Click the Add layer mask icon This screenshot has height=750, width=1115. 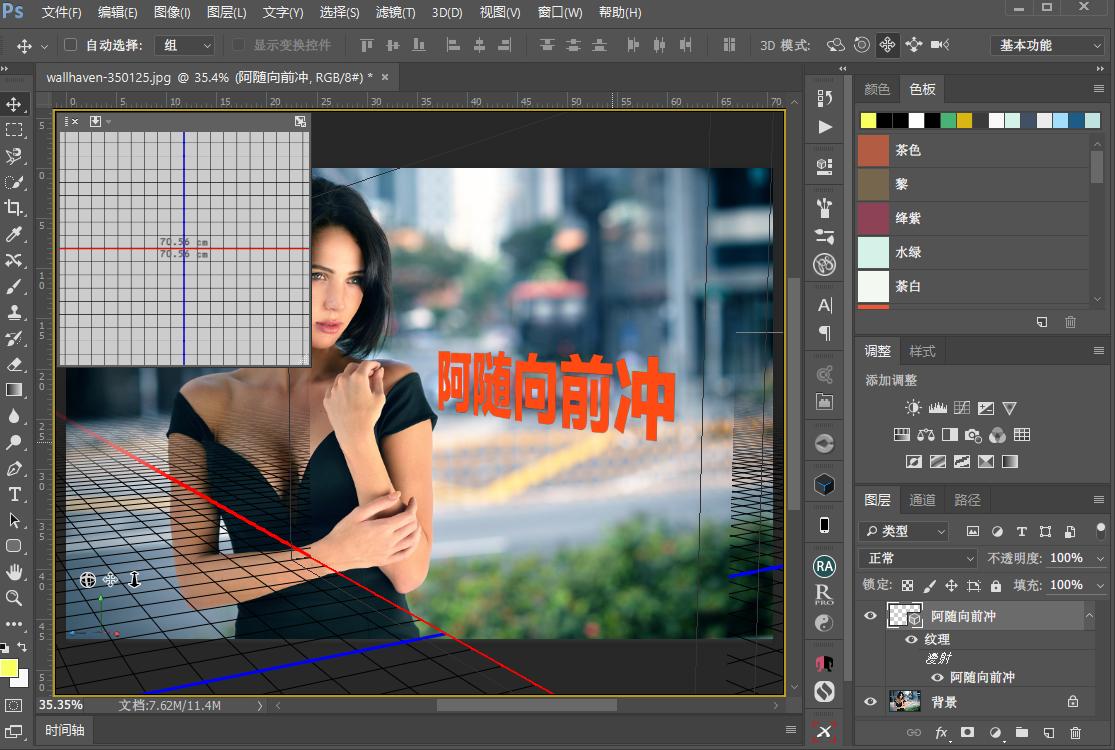pos(967,732)
